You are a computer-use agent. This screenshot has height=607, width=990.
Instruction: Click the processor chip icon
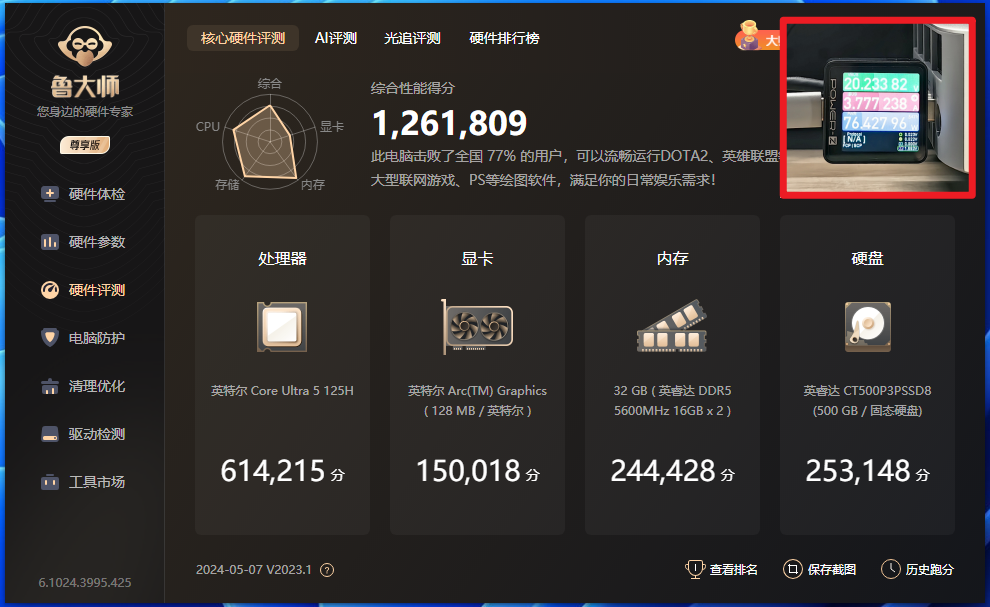click(282, 327)
